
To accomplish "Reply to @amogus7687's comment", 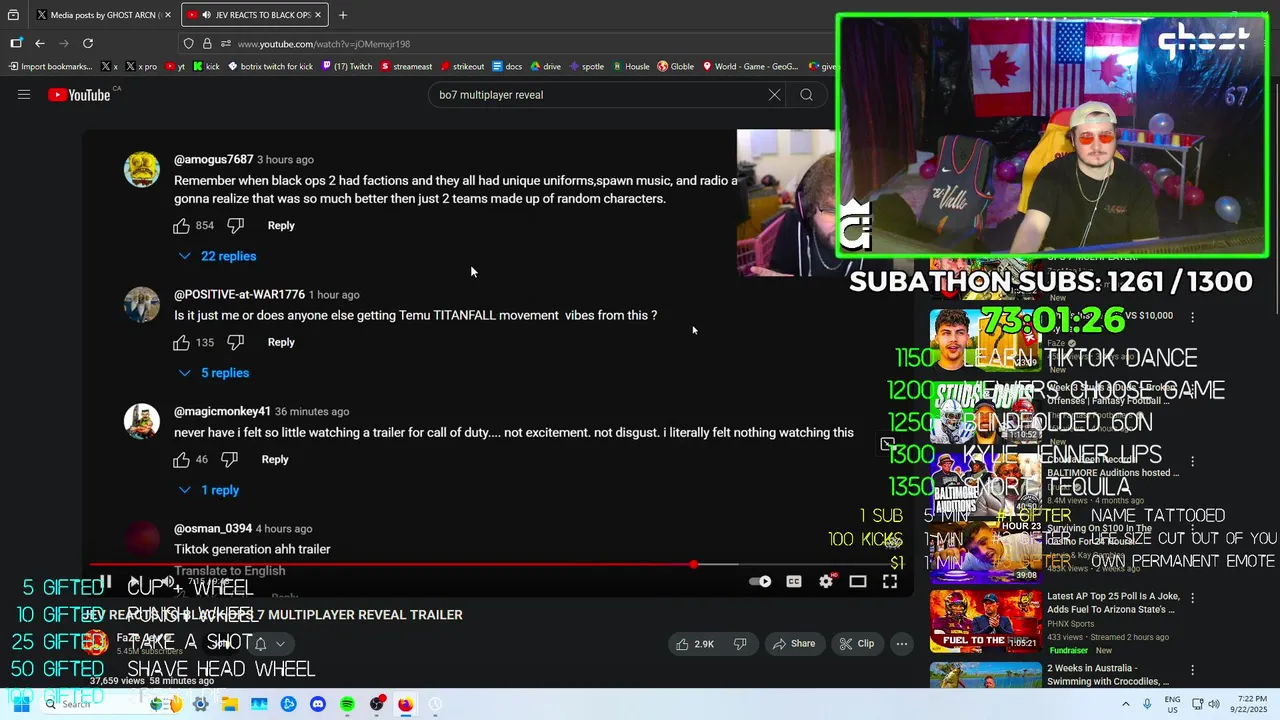I will click(x=281, y=226).
